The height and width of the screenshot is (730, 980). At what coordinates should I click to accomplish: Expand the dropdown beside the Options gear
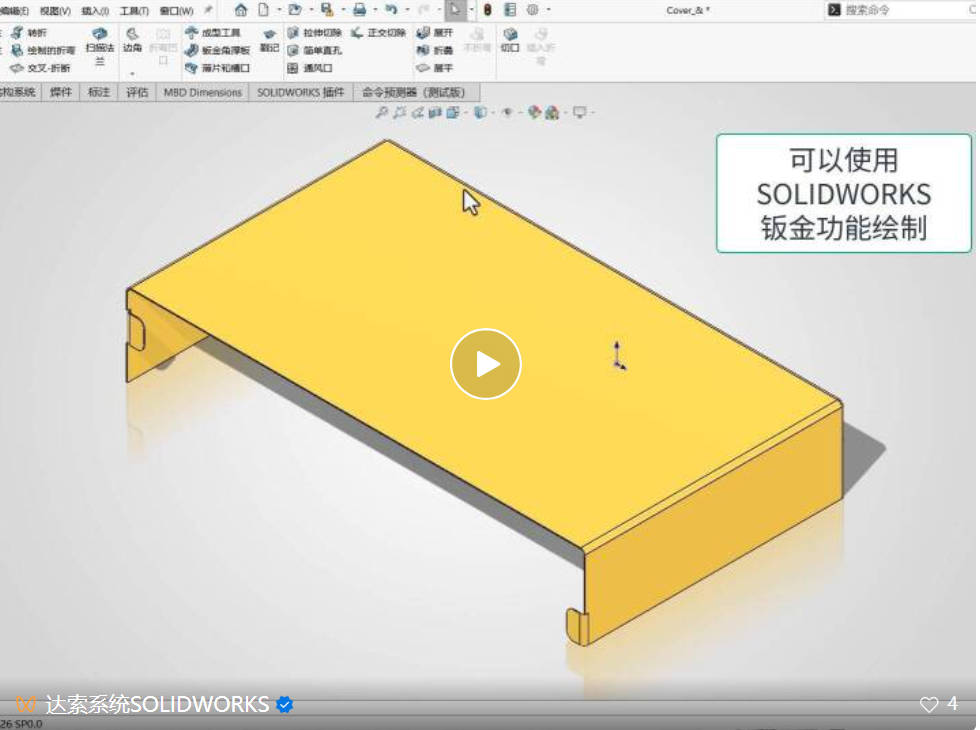tap(548, 9)
